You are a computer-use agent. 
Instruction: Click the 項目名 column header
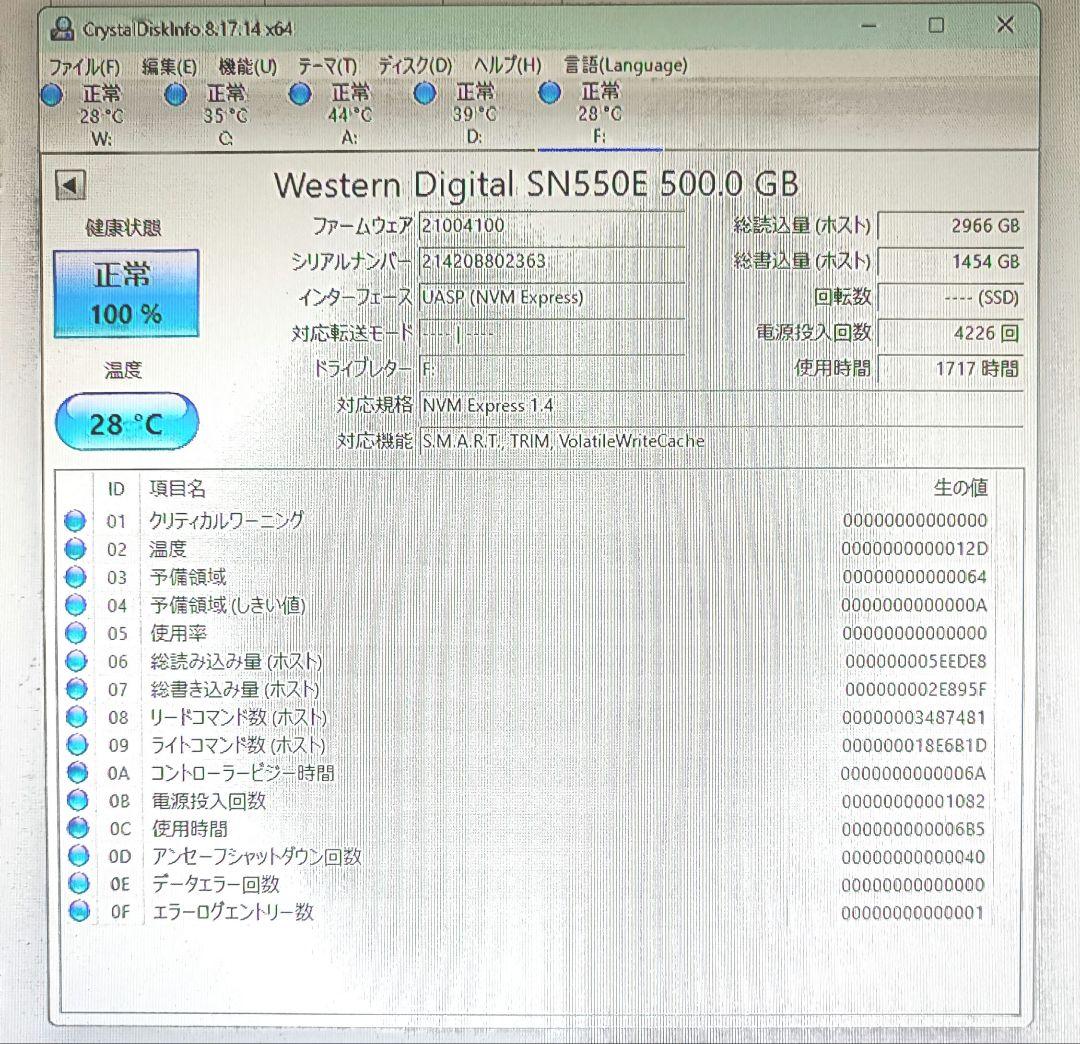coord(178,488)
